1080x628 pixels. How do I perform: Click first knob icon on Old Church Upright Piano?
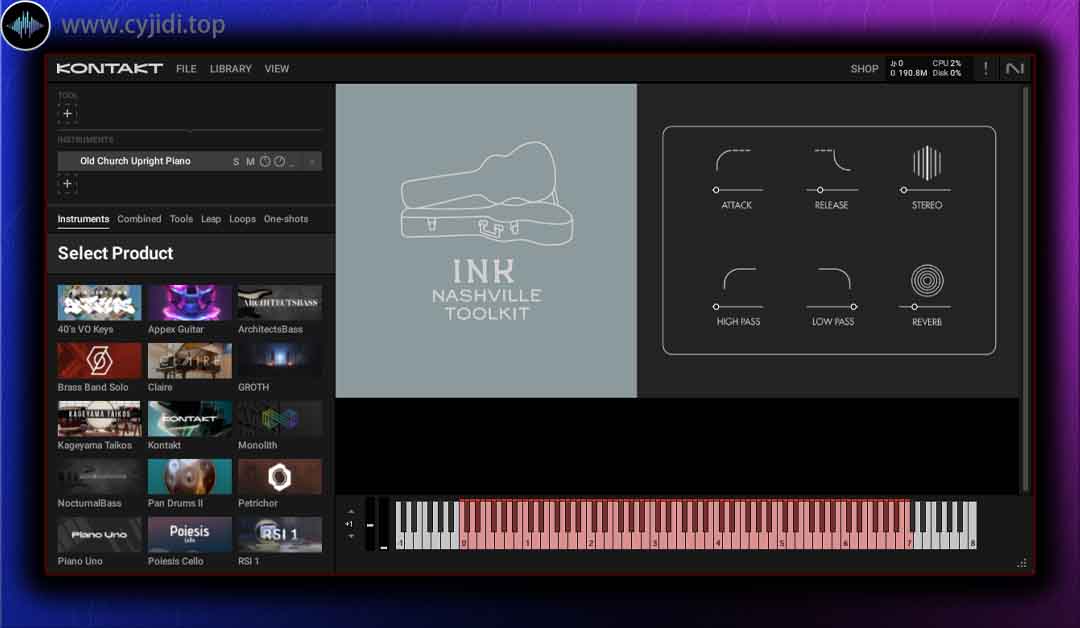[x=265, y=161]
